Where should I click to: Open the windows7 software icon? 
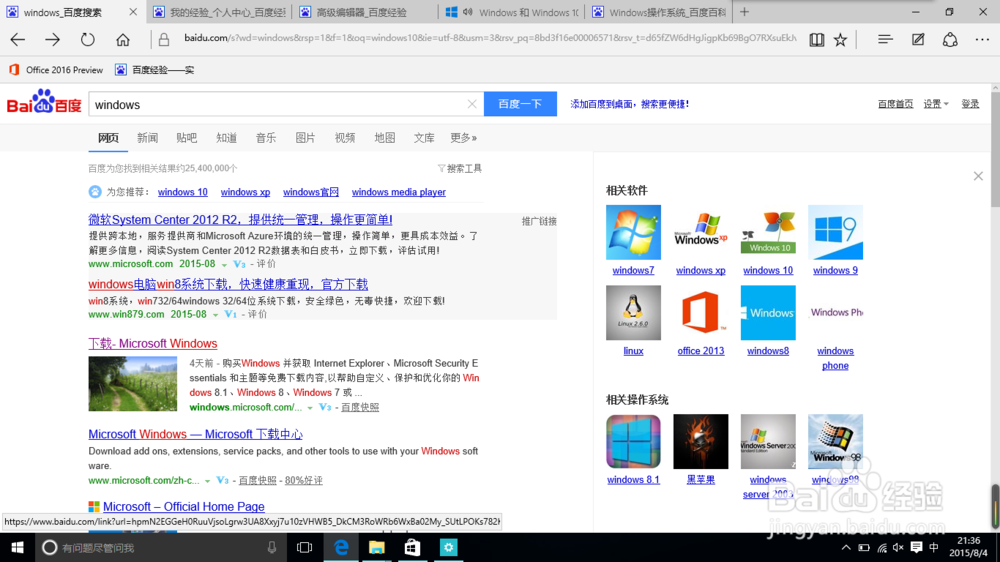(x=633, y=232)
